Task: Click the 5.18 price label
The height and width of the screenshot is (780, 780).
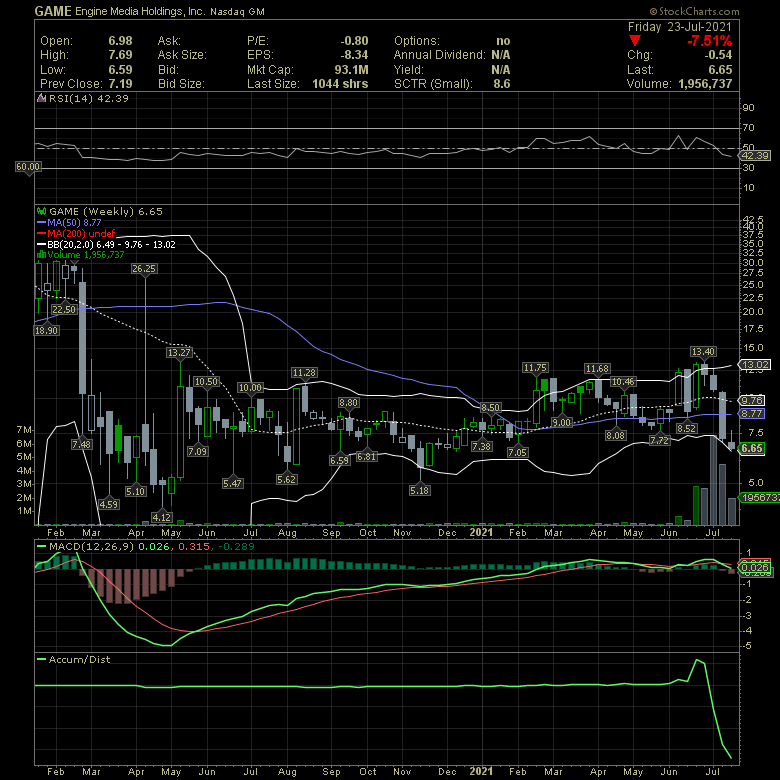Action: 419,490
